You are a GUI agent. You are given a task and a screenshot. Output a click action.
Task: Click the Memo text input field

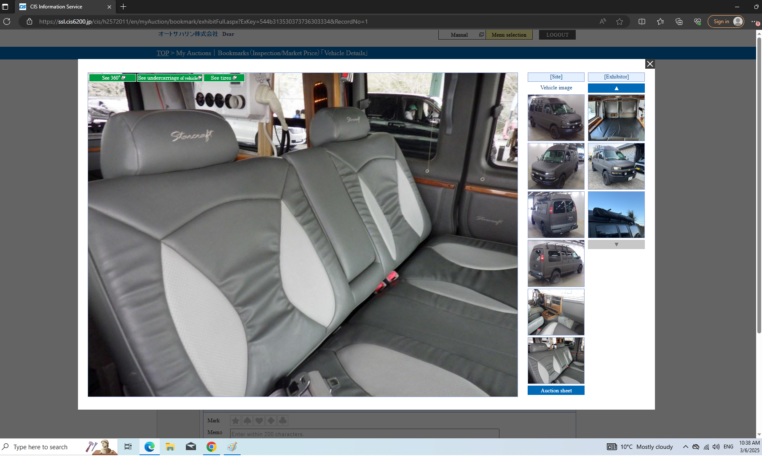[364, 433]
